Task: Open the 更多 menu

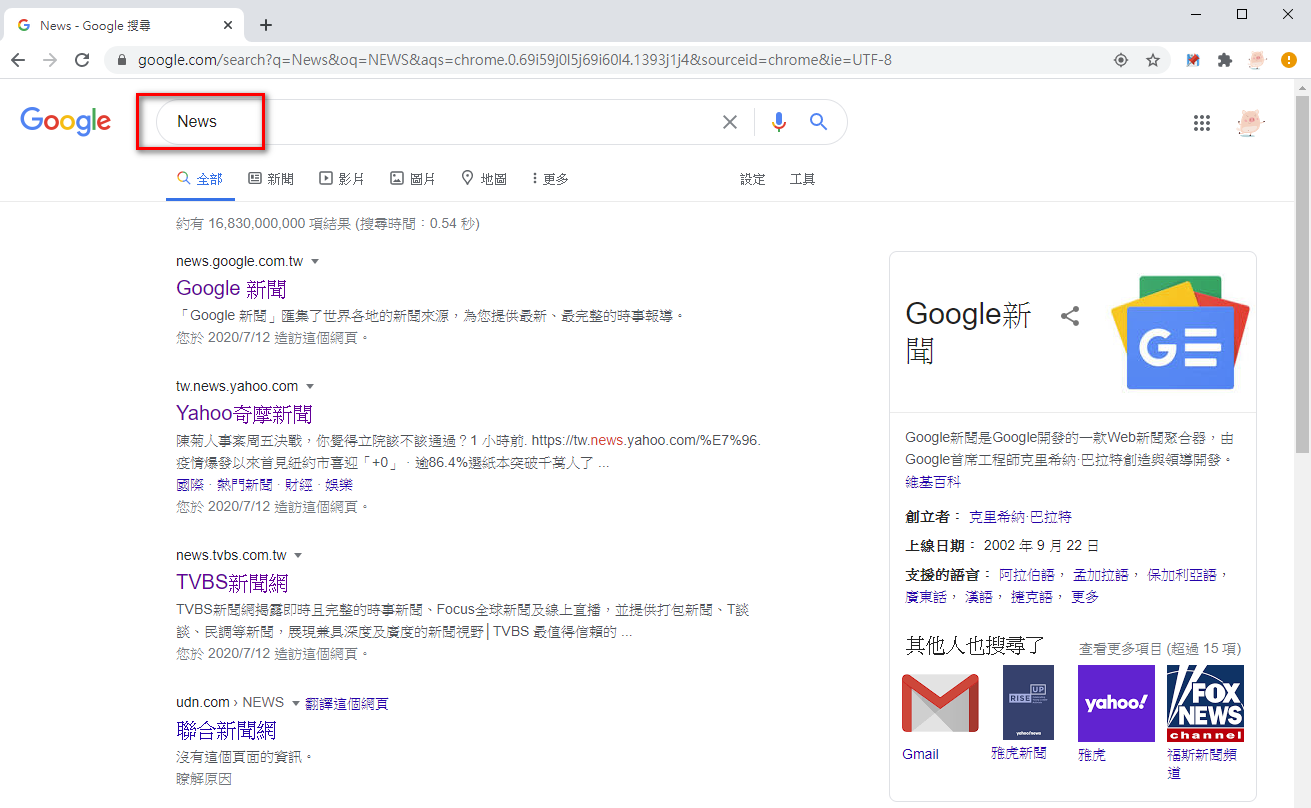Action: point(550,179)
